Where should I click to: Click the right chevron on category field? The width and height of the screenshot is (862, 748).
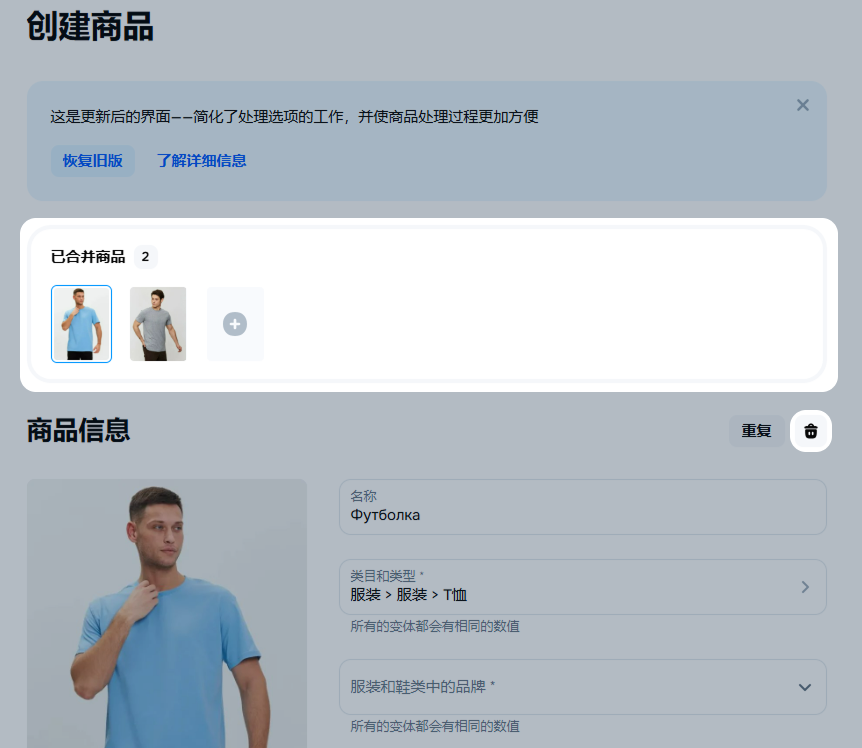pyautogui.click(x=805, y=587)
